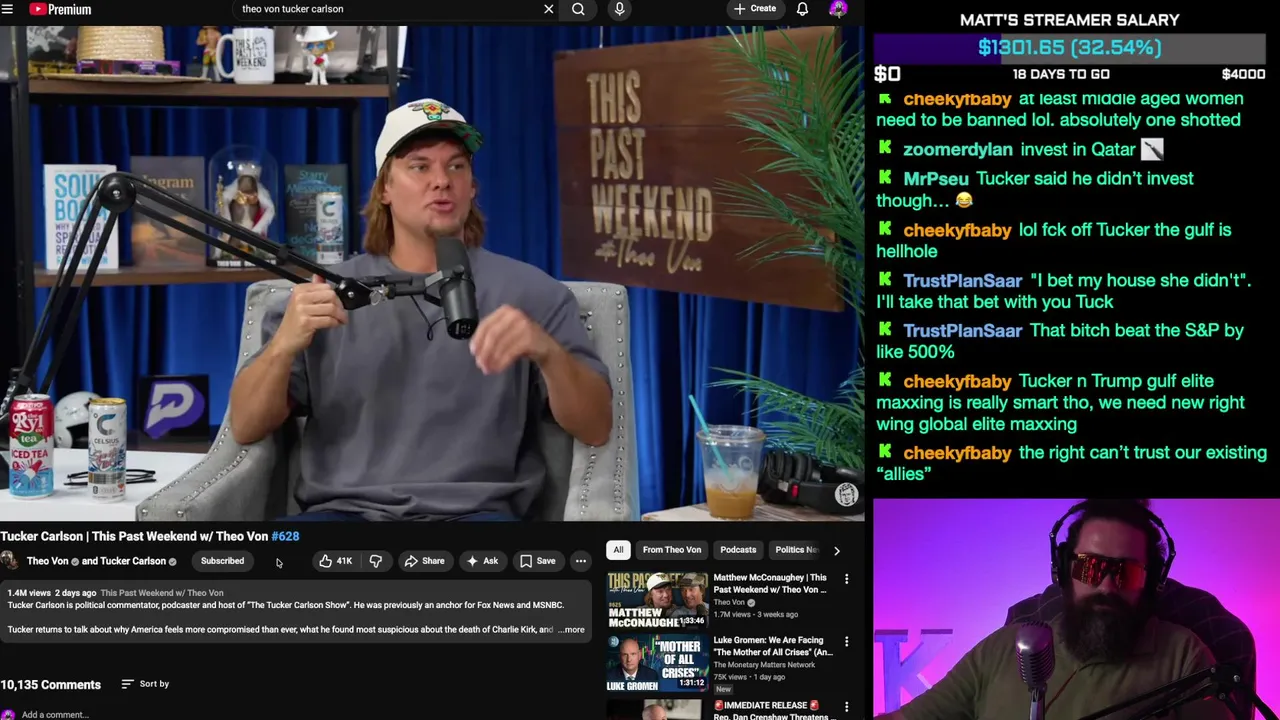Clear the search query with the X
The height and width of the screenshot is (720, 1280).
548,9
